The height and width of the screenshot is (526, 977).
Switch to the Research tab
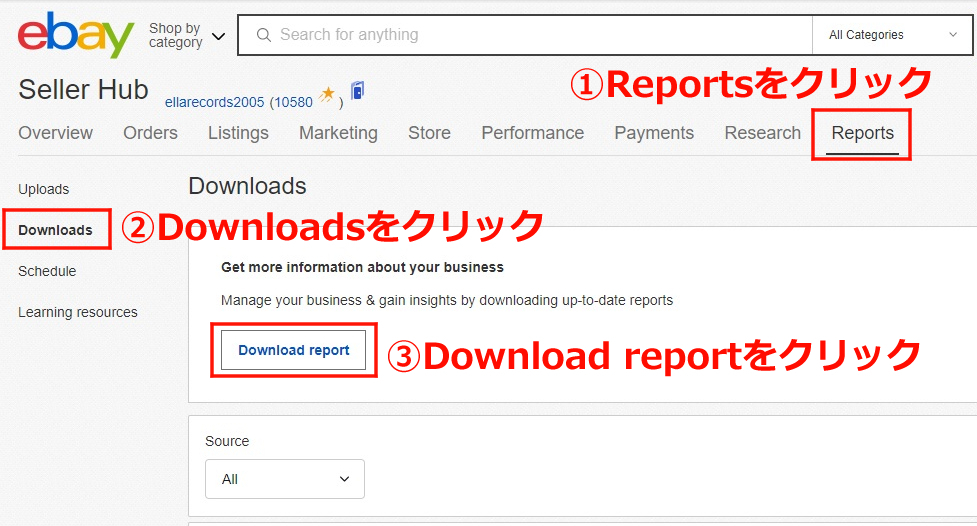point(763,133)
